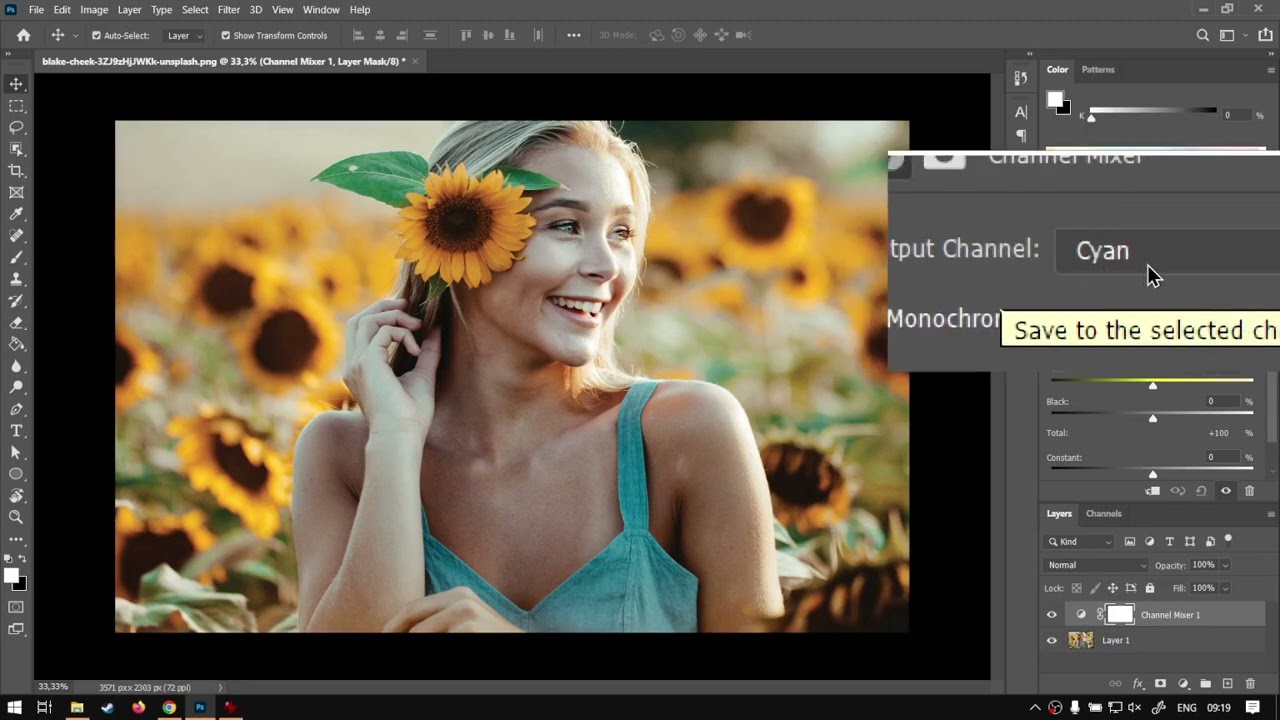Select the Lasso tool
1280x720 pixels.
tap(16, 127)
